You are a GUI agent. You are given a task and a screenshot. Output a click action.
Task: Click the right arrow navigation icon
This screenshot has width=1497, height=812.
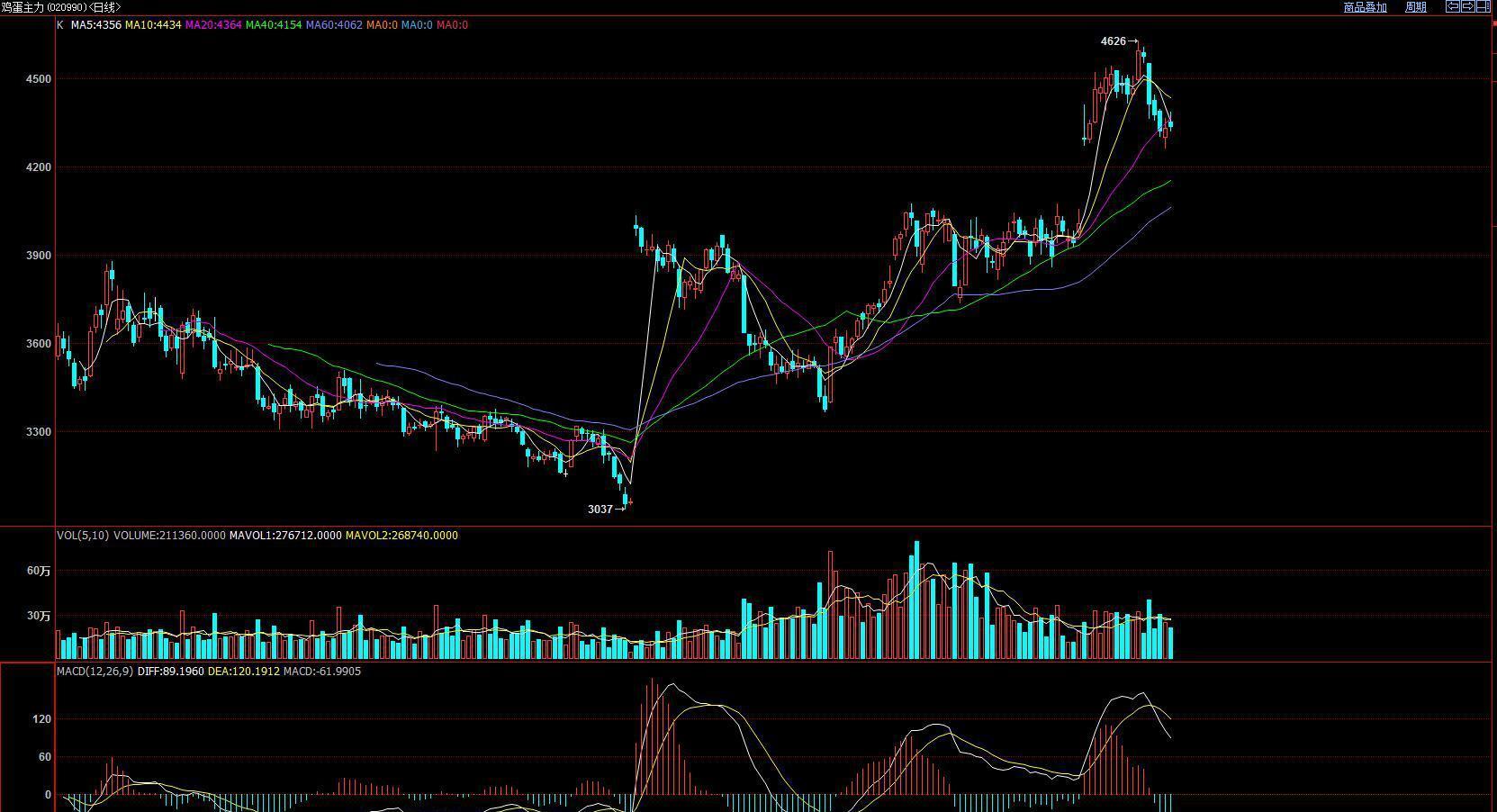[1467, 7]
